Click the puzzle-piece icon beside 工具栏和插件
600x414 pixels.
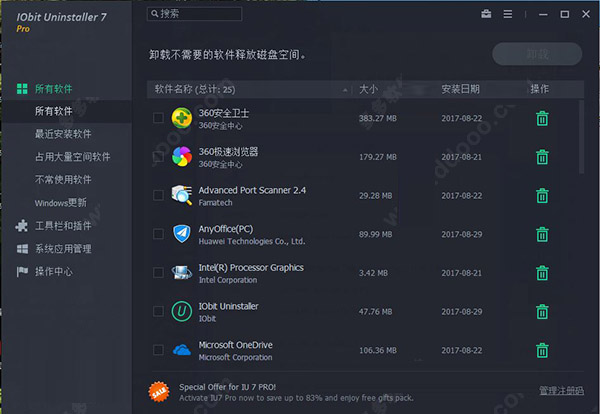[x=21, y=226]
